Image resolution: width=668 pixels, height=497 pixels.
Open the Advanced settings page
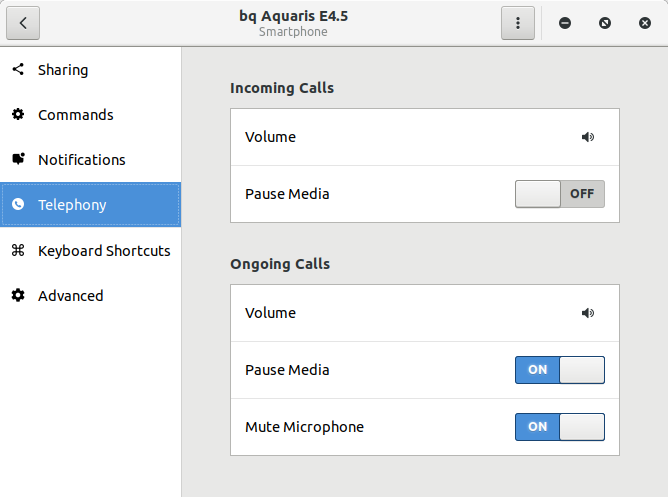click(x=70, y=296)
